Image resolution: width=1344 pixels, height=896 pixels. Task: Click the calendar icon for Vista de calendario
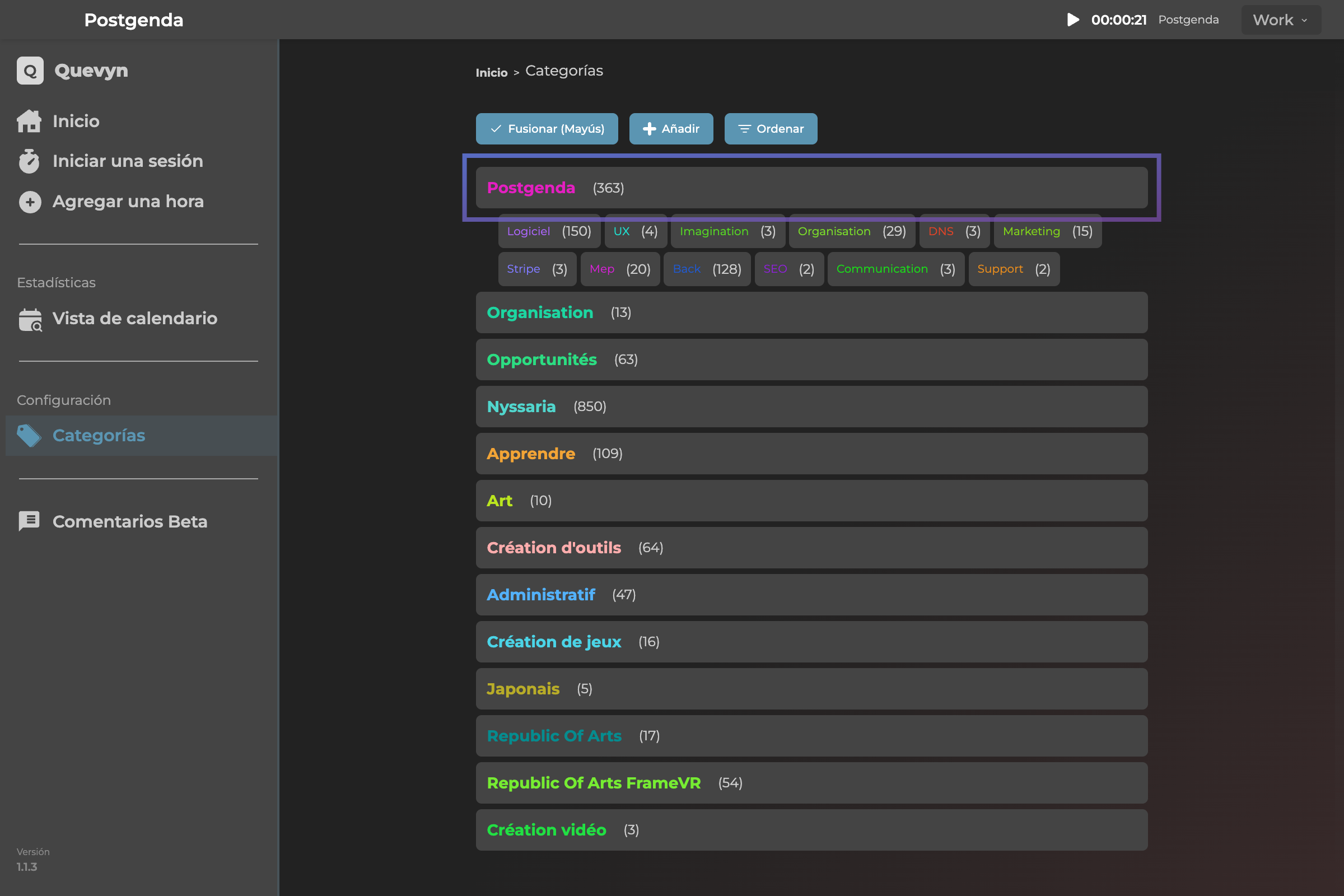[30, 319]
